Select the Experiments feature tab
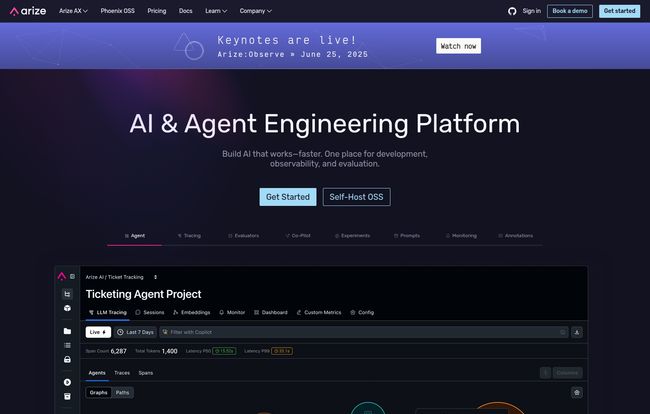Image resolution: width=650 pixels, height=414 pixels. pyautogui.click(x=352, y=236)
